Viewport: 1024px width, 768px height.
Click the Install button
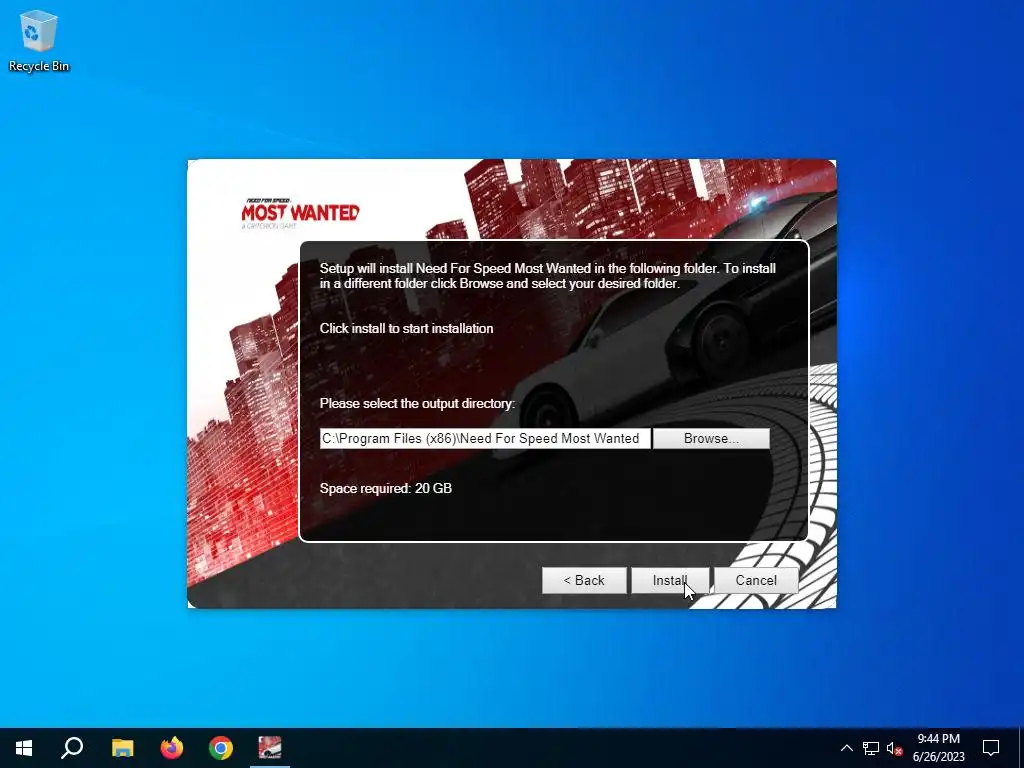[x=669, y=580]
